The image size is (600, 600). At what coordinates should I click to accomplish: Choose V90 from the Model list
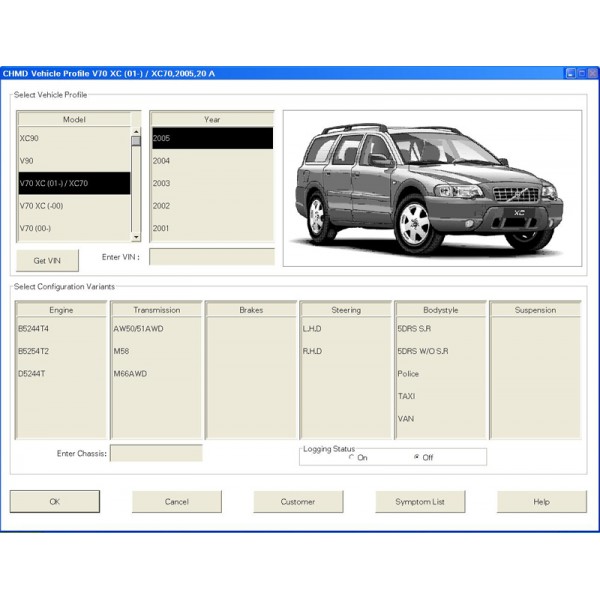(x=70, y=160)
